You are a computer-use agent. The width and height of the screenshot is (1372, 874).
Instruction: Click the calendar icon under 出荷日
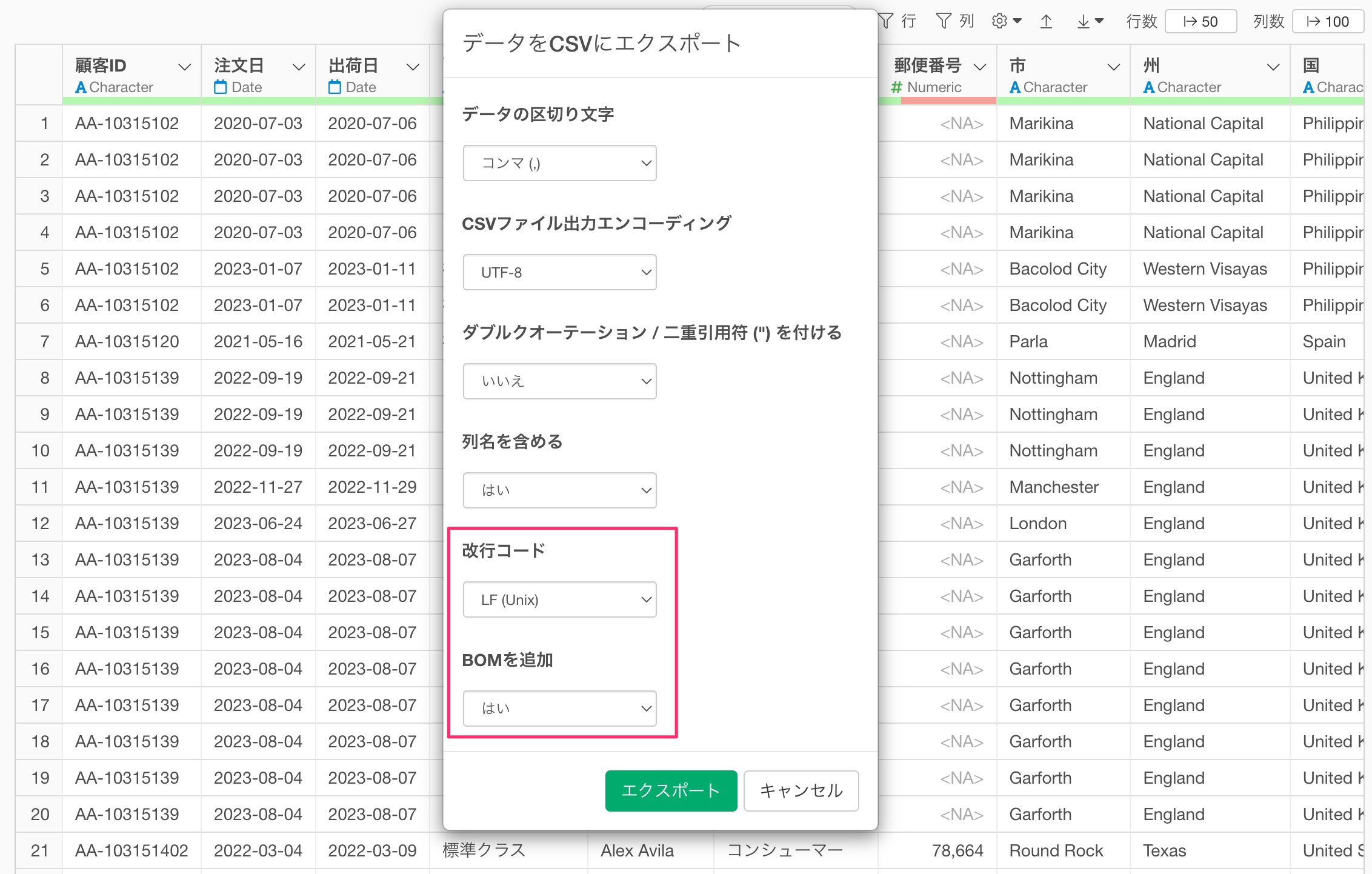coord(335,87)
